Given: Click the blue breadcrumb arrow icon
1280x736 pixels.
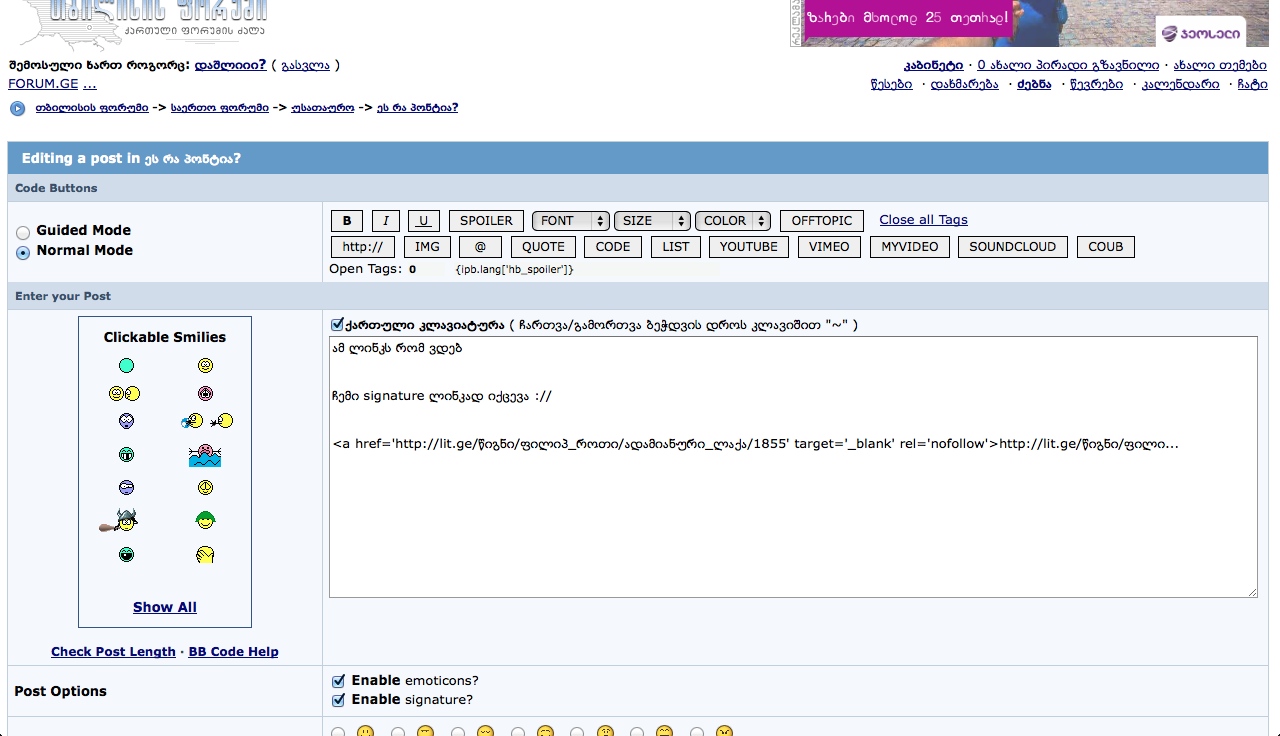Looking at the screenshot, I should tap(18, 108).
